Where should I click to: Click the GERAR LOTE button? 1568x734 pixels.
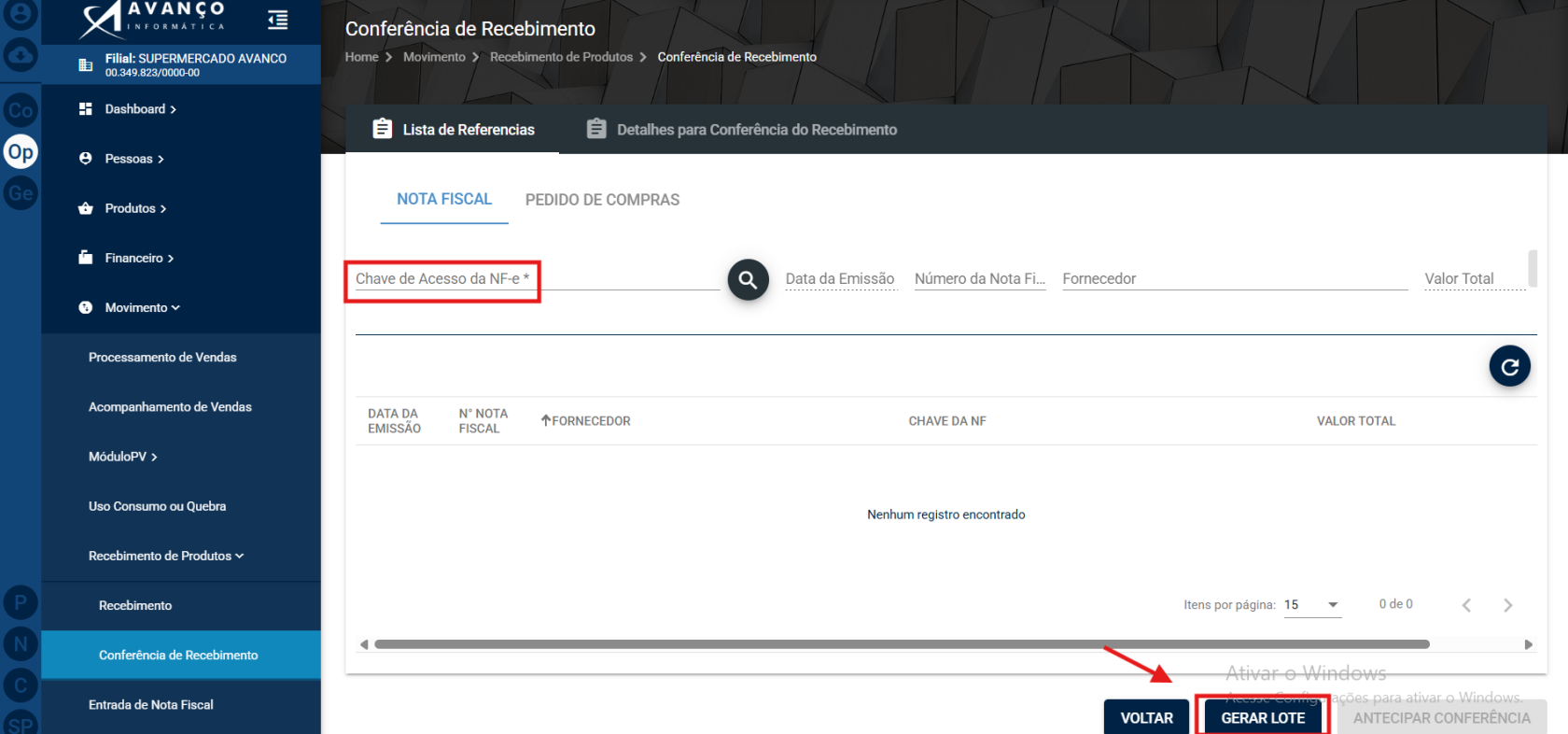[1263, 718]
